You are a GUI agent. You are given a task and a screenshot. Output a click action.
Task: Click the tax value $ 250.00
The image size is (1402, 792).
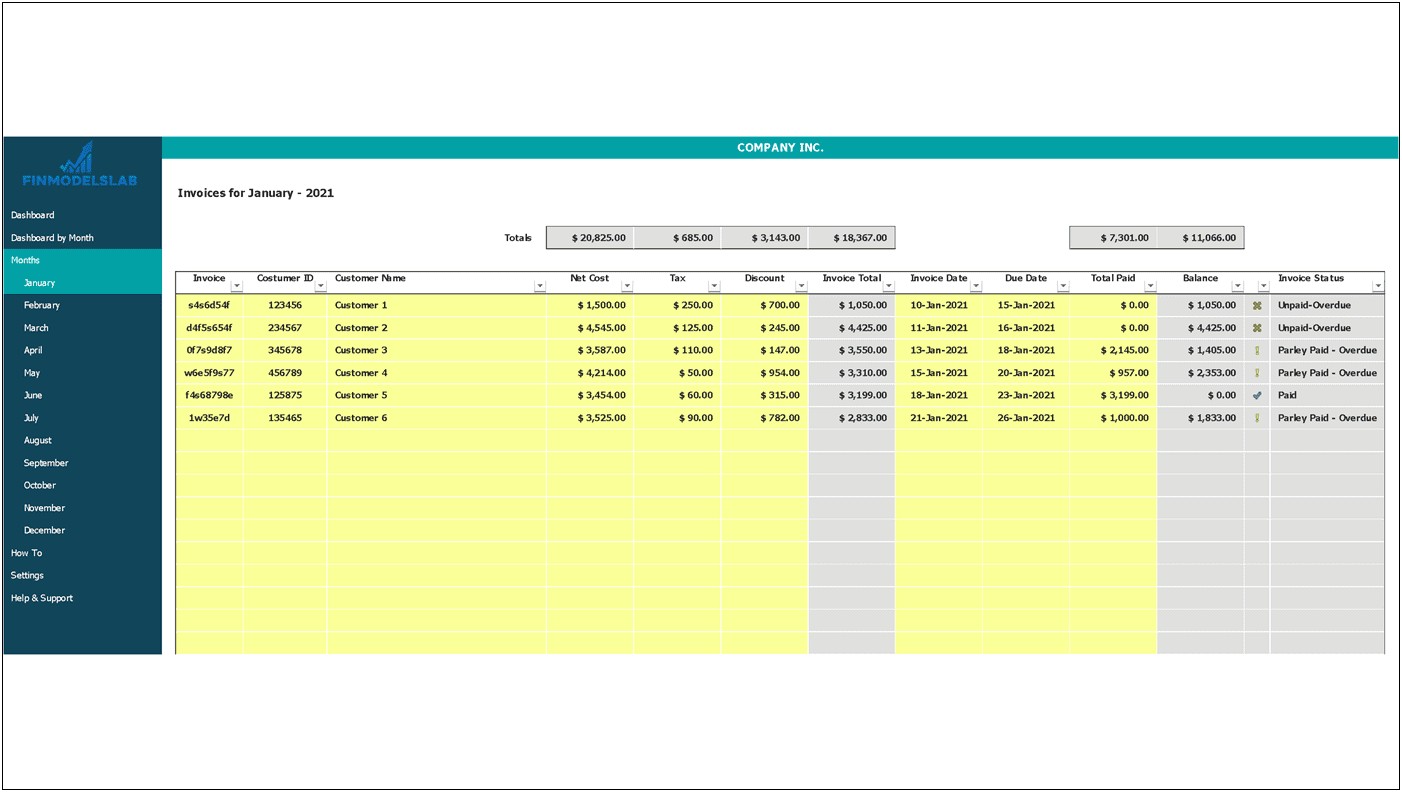(677, 305)
